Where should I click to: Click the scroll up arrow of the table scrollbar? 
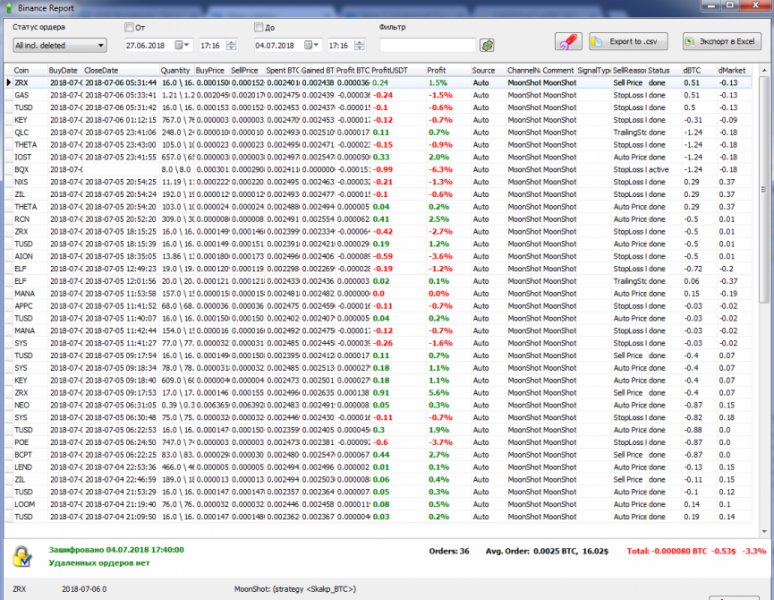(x=764, y=71)
